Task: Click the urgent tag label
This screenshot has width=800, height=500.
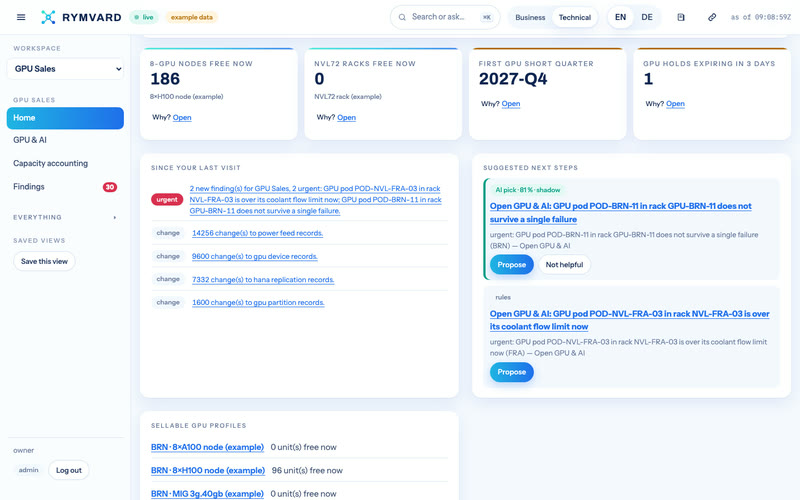Action: 167,199
